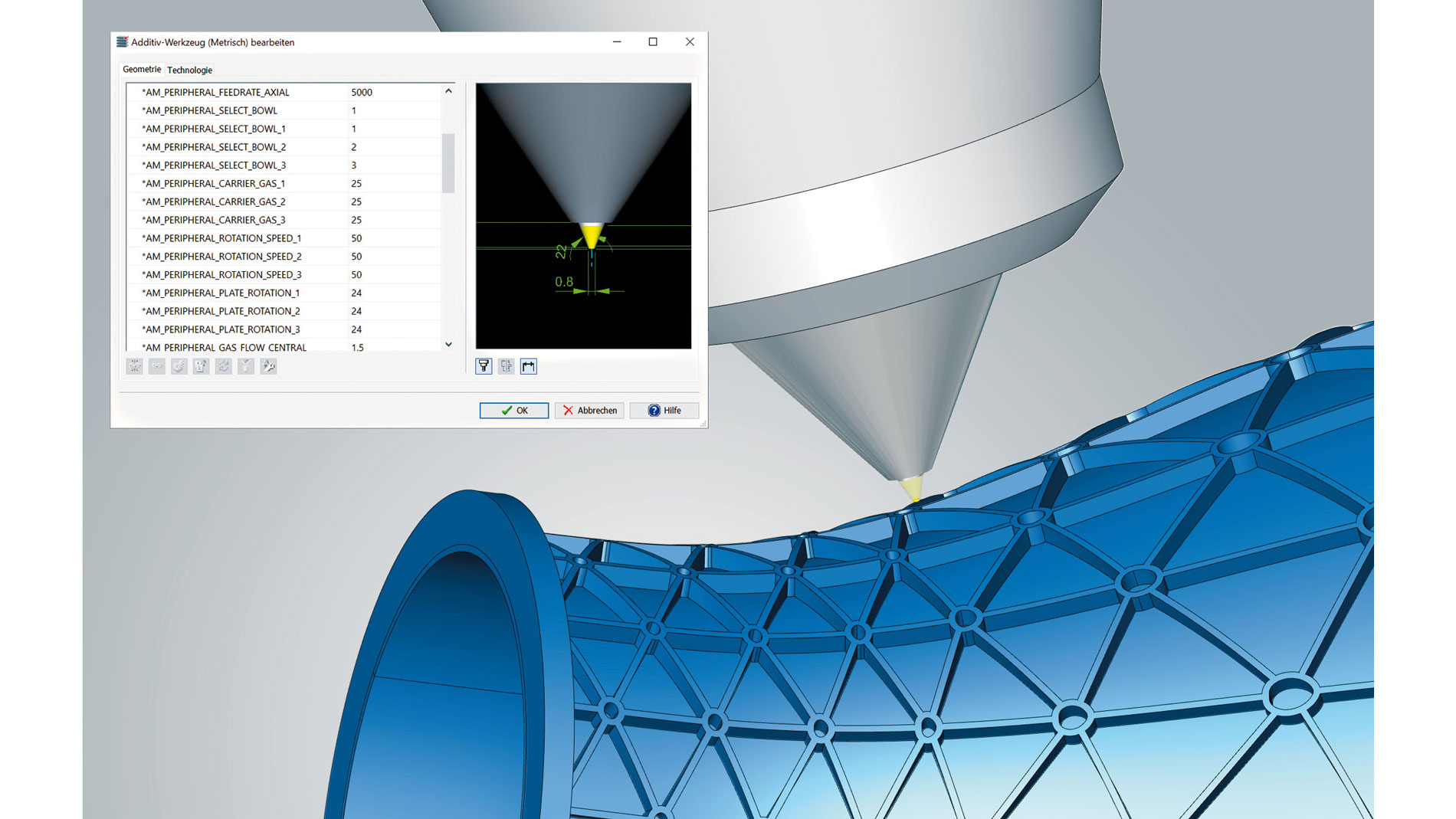Confirm with the OK button
Screen dimensions: 1456x819
click(x=514, y=411)
